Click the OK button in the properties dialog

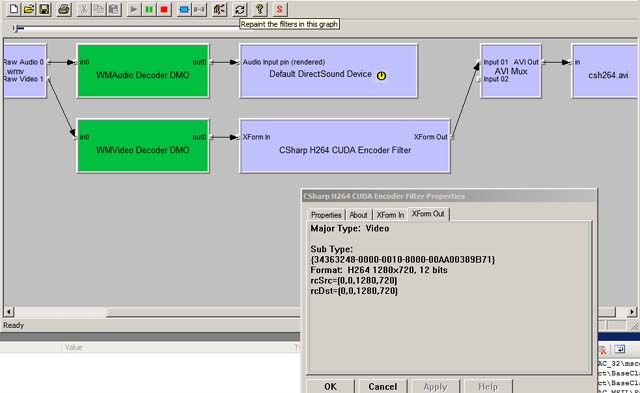pos(330,386)
